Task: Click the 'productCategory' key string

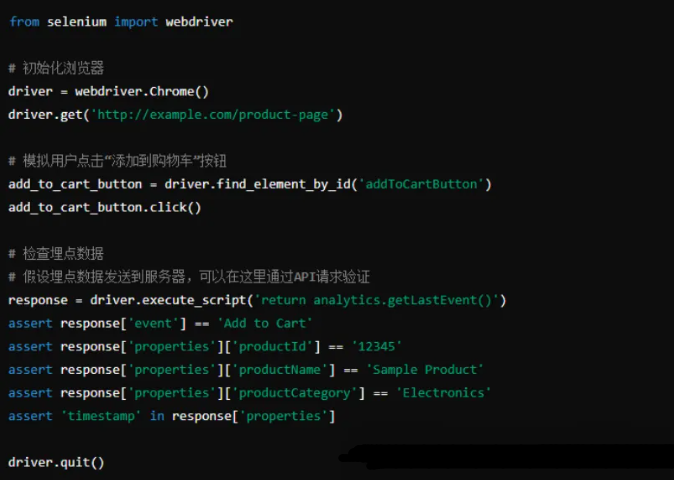Action: click(x=294, y=393)
